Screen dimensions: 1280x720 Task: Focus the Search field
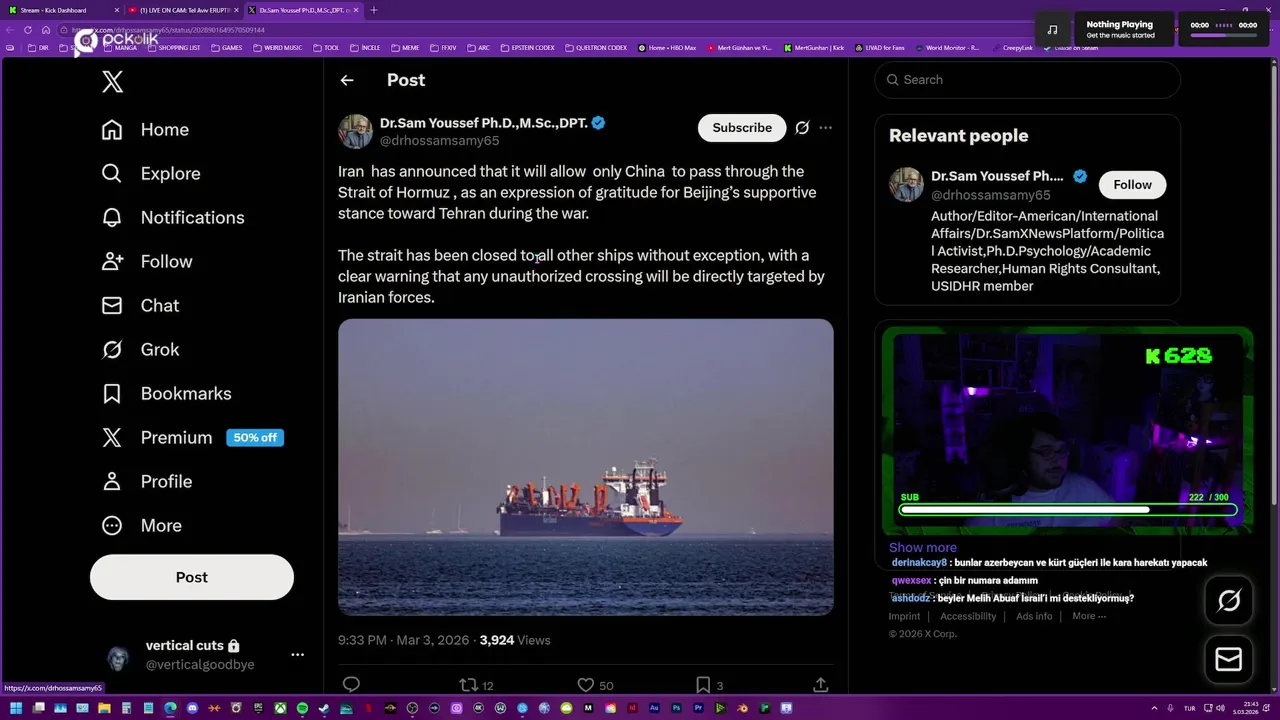1028,80
